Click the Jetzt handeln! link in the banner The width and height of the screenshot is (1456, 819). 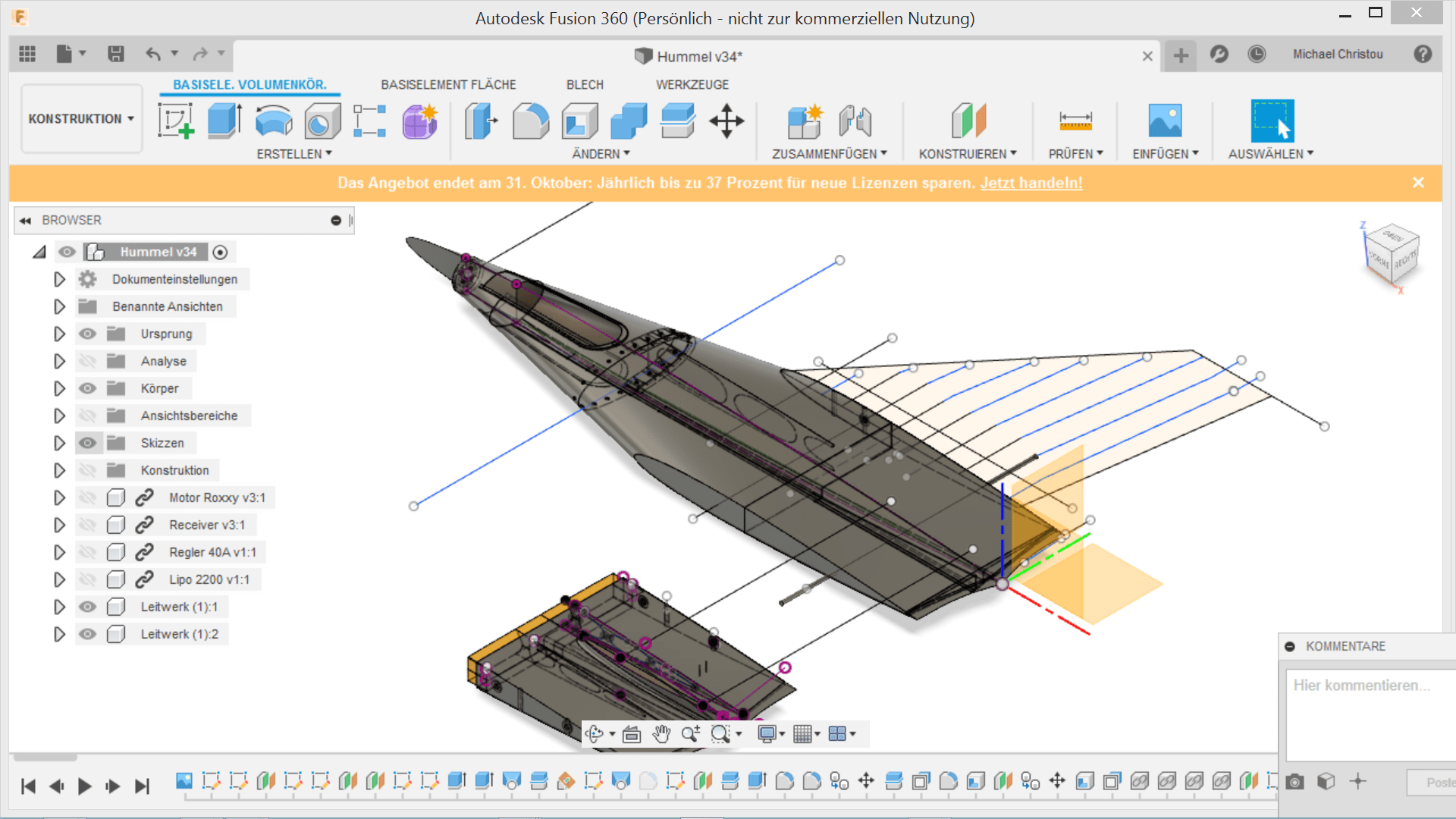coord(1031,183)
